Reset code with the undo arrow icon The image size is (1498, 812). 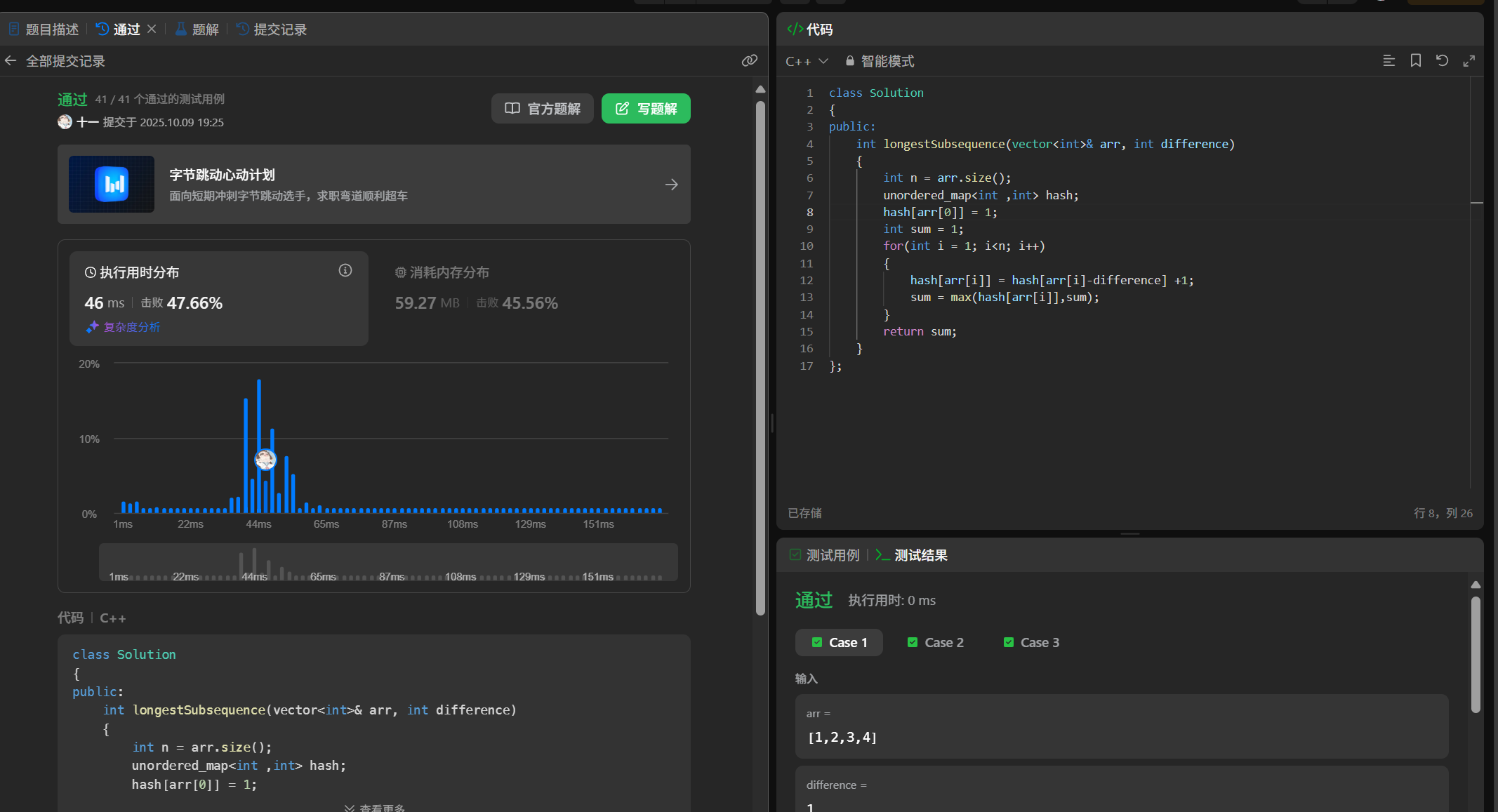pyautogui.click(x=1442, y=61)
